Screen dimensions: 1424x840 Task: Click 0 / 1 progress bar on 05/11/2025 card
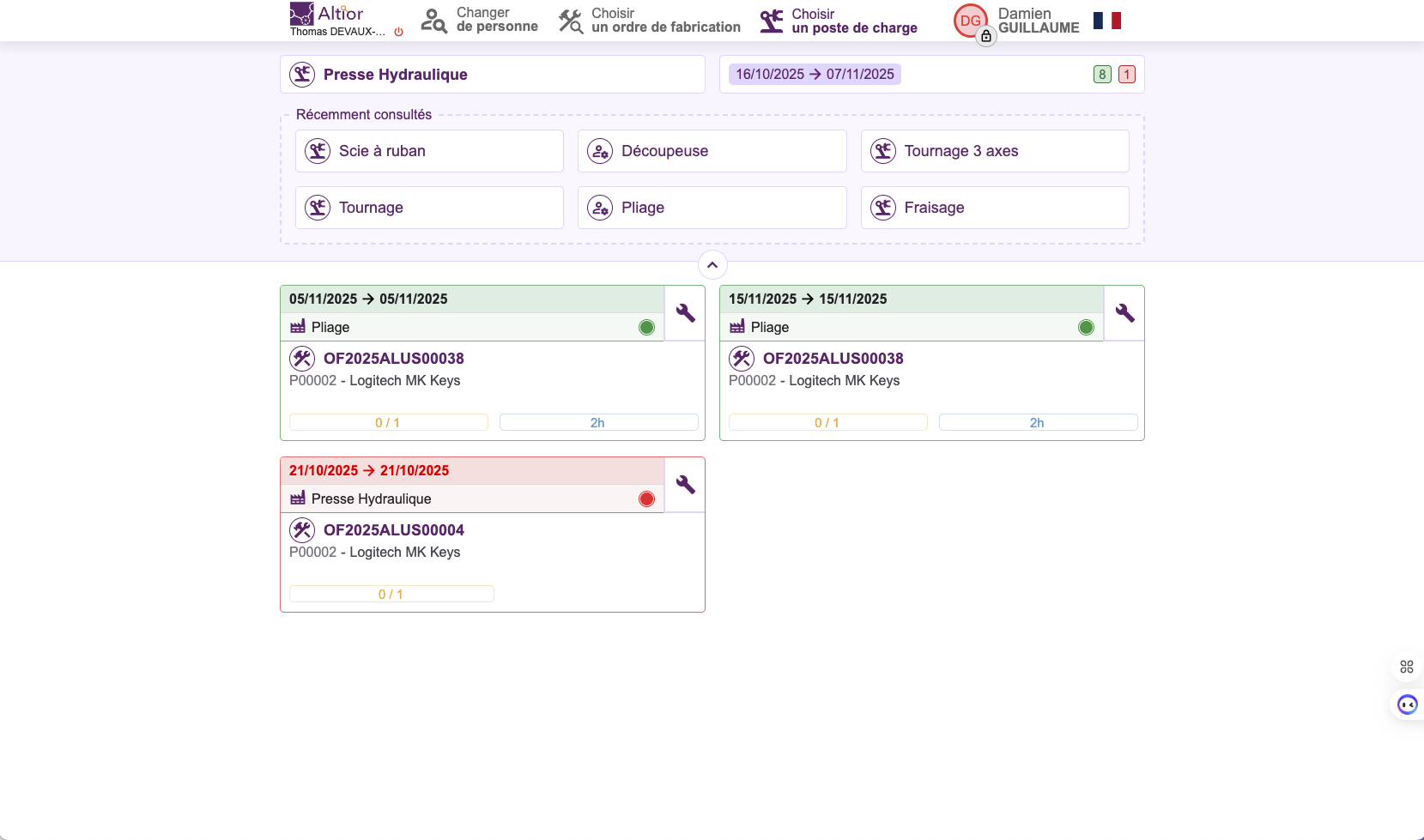389,422
